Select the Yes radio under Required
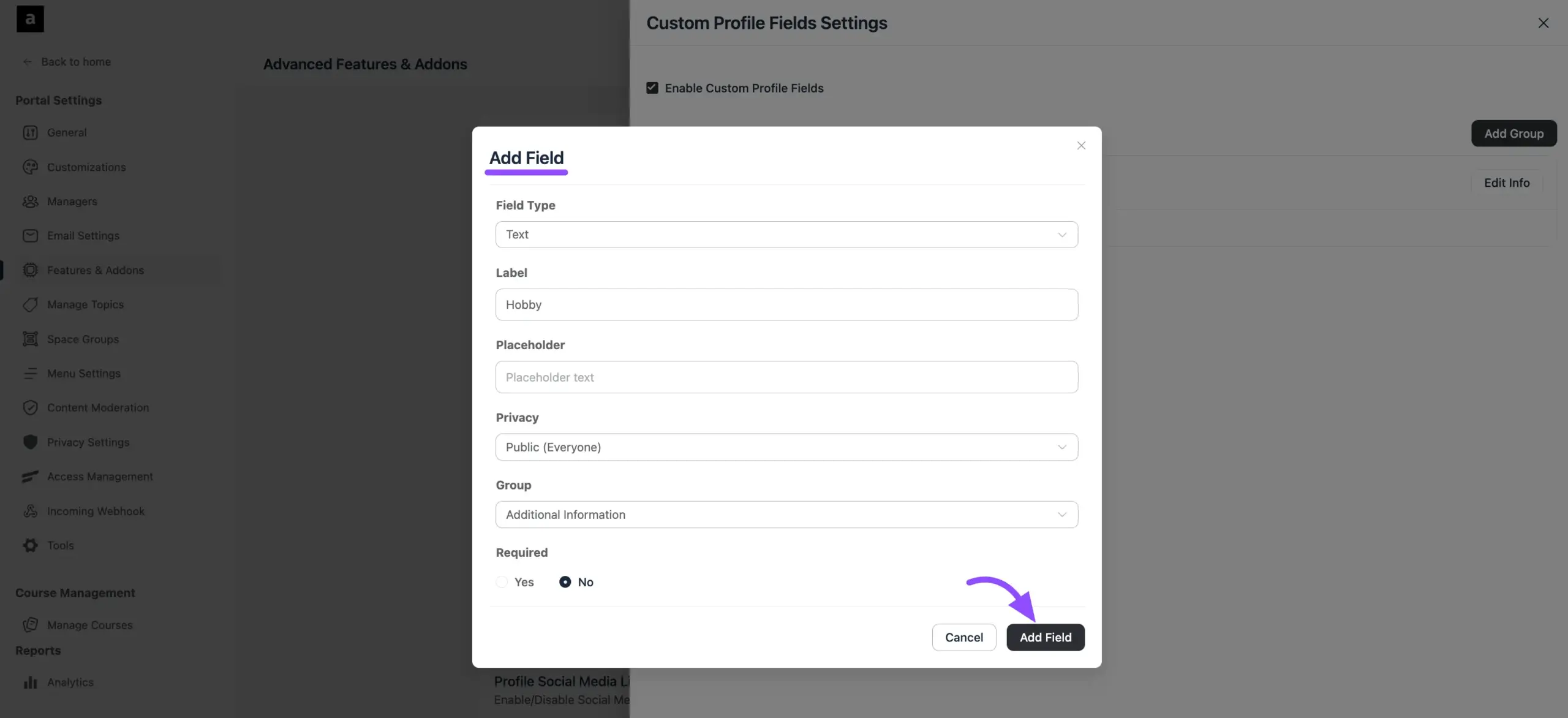 [x=502, y=582]
